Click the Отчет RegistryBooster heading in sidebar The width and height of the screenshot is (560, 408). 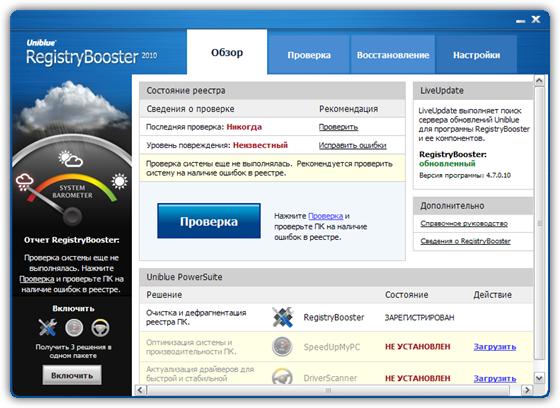[x=72, y=240]
